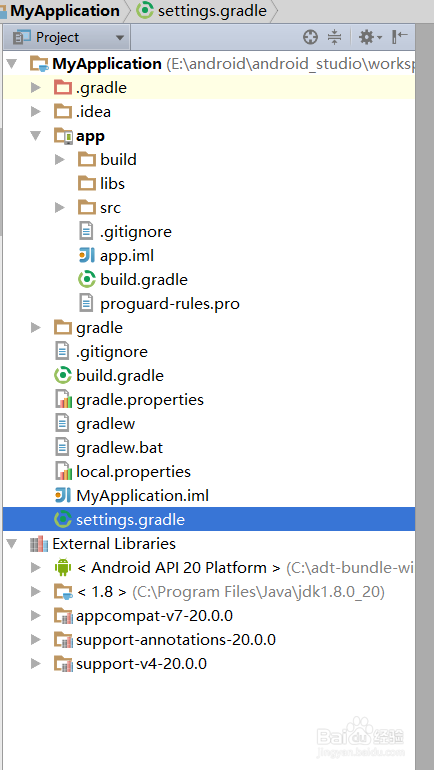Select the MyApplication project root
The image size is (434, 770).
pyautogui.click(x=107, y=64)
